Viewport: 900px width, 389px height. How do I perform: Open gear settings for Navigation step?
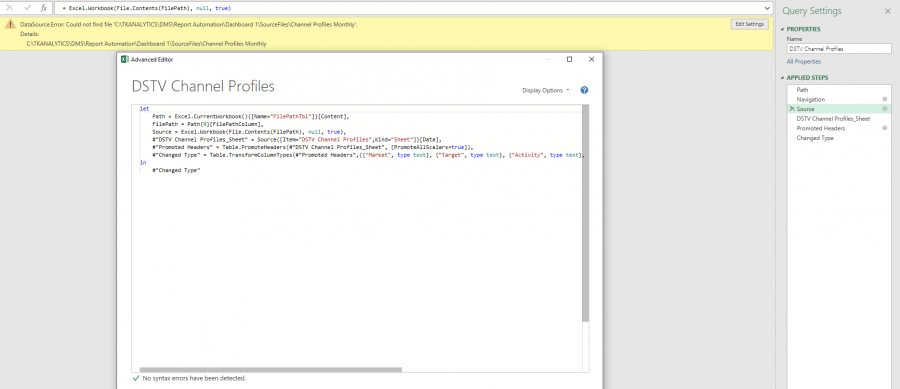point(885,99)
